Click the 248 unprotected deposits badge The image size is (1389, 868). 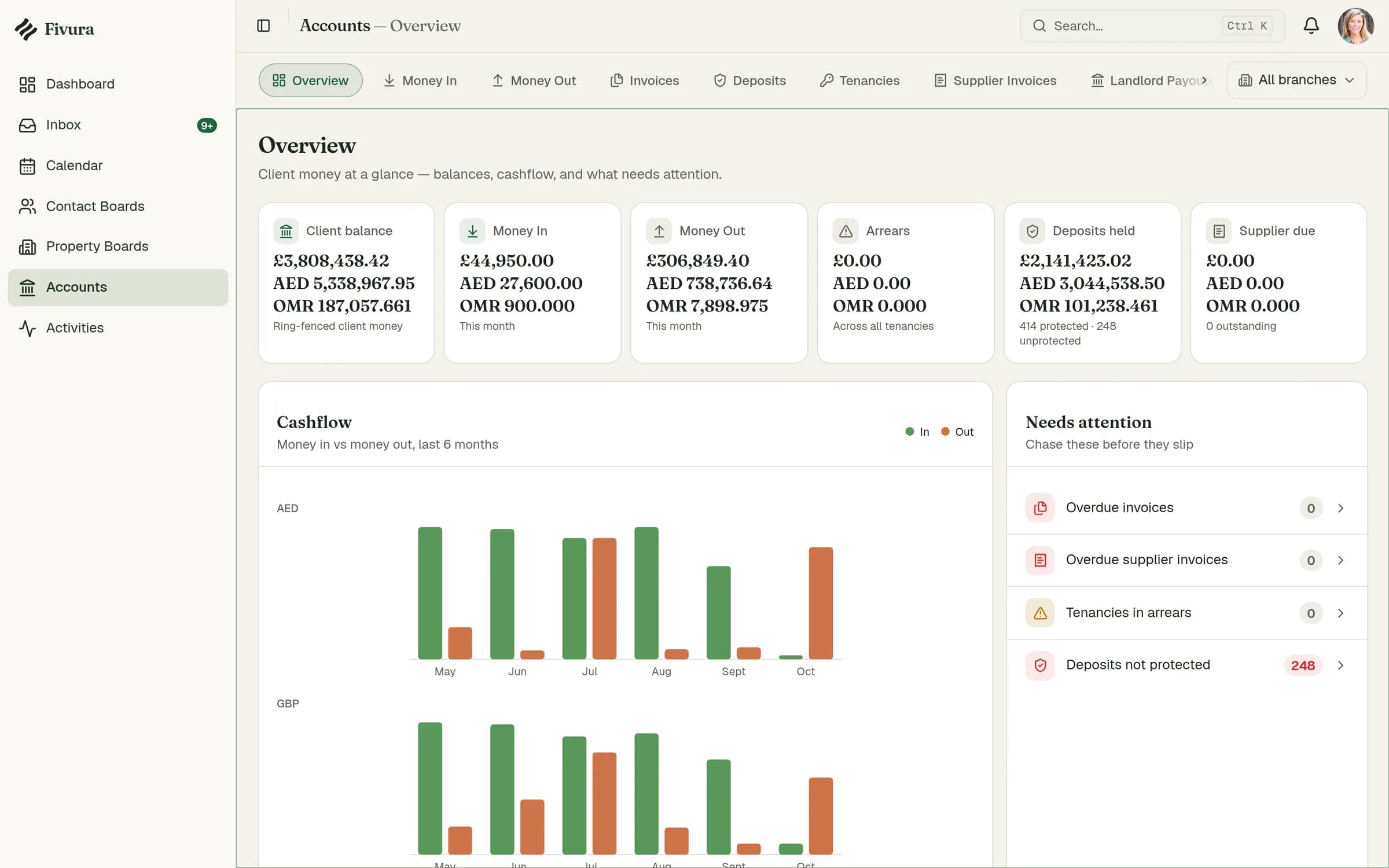[x=1303, y=665]
